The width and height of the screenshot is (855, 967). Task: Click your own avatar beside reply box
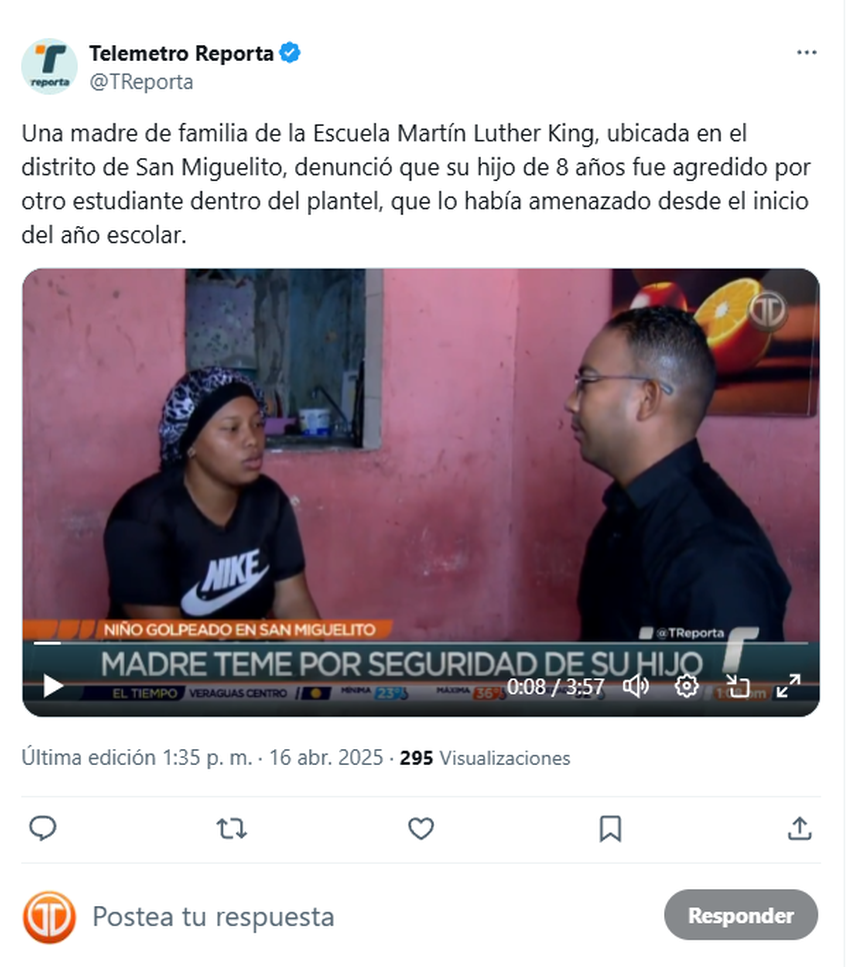[49, 917]
